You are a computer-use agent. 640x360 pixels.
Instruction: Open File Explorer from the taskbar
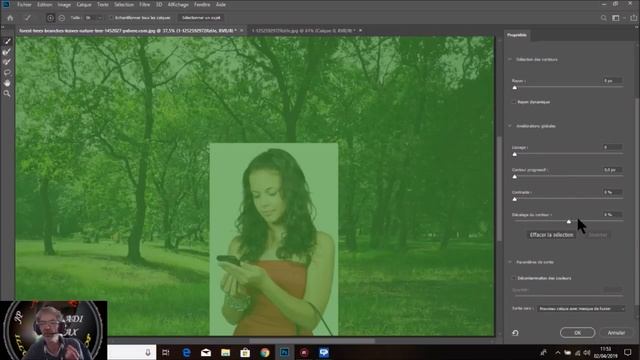coord(226,353)
